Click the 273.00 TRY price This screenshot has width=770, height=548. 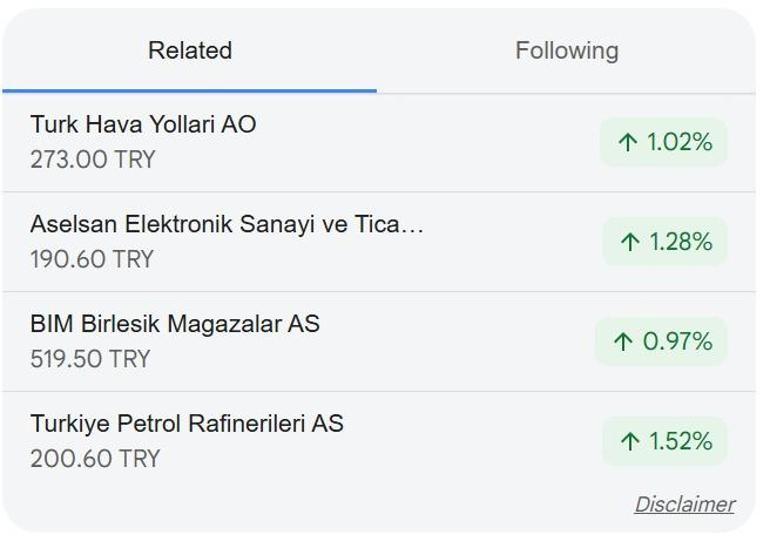[x=93, y=159]
